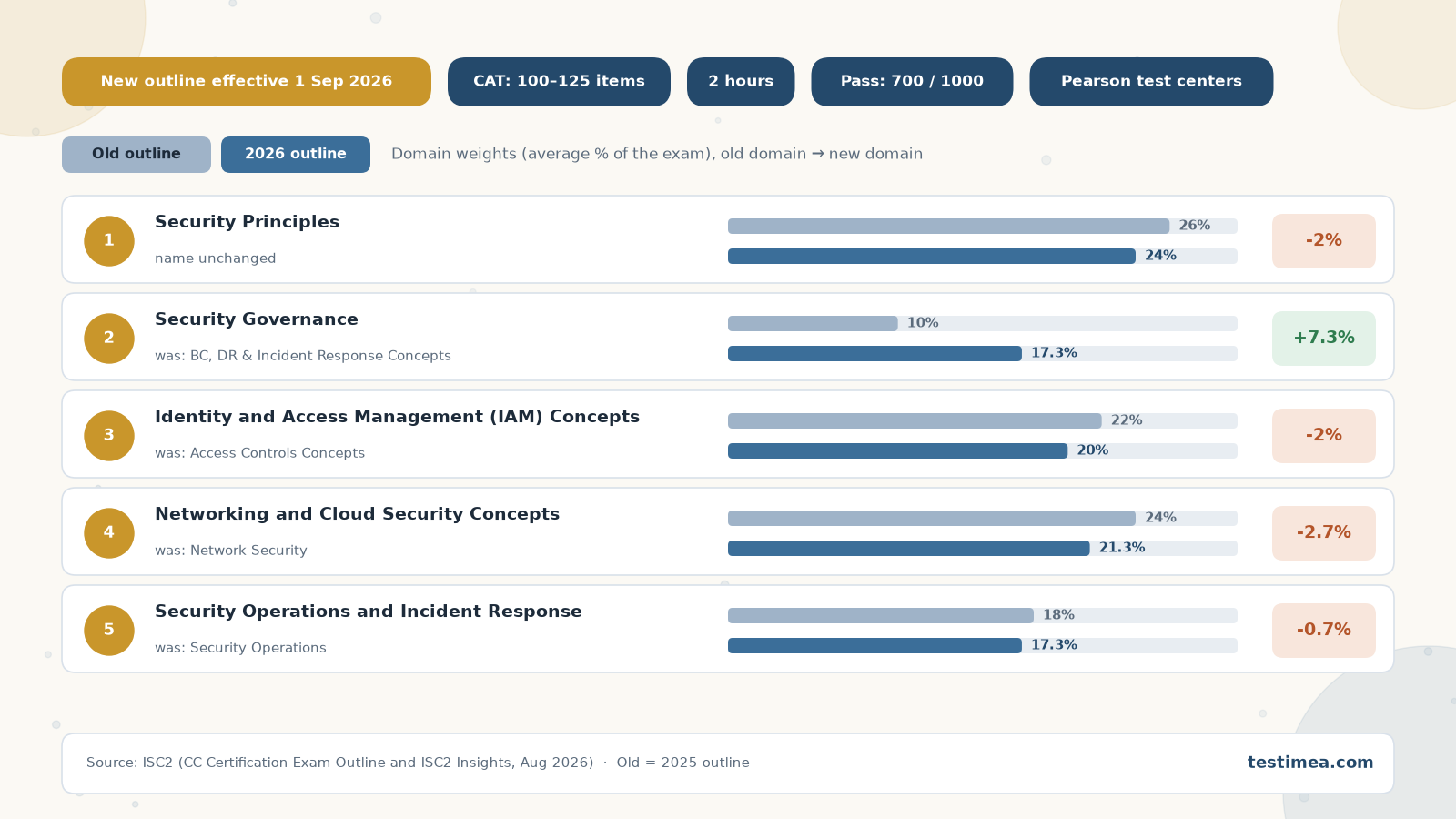Select the 'Pass: 700 / 1000' pill
Viewport: 1456px width, 819px height.
point(912,82)
